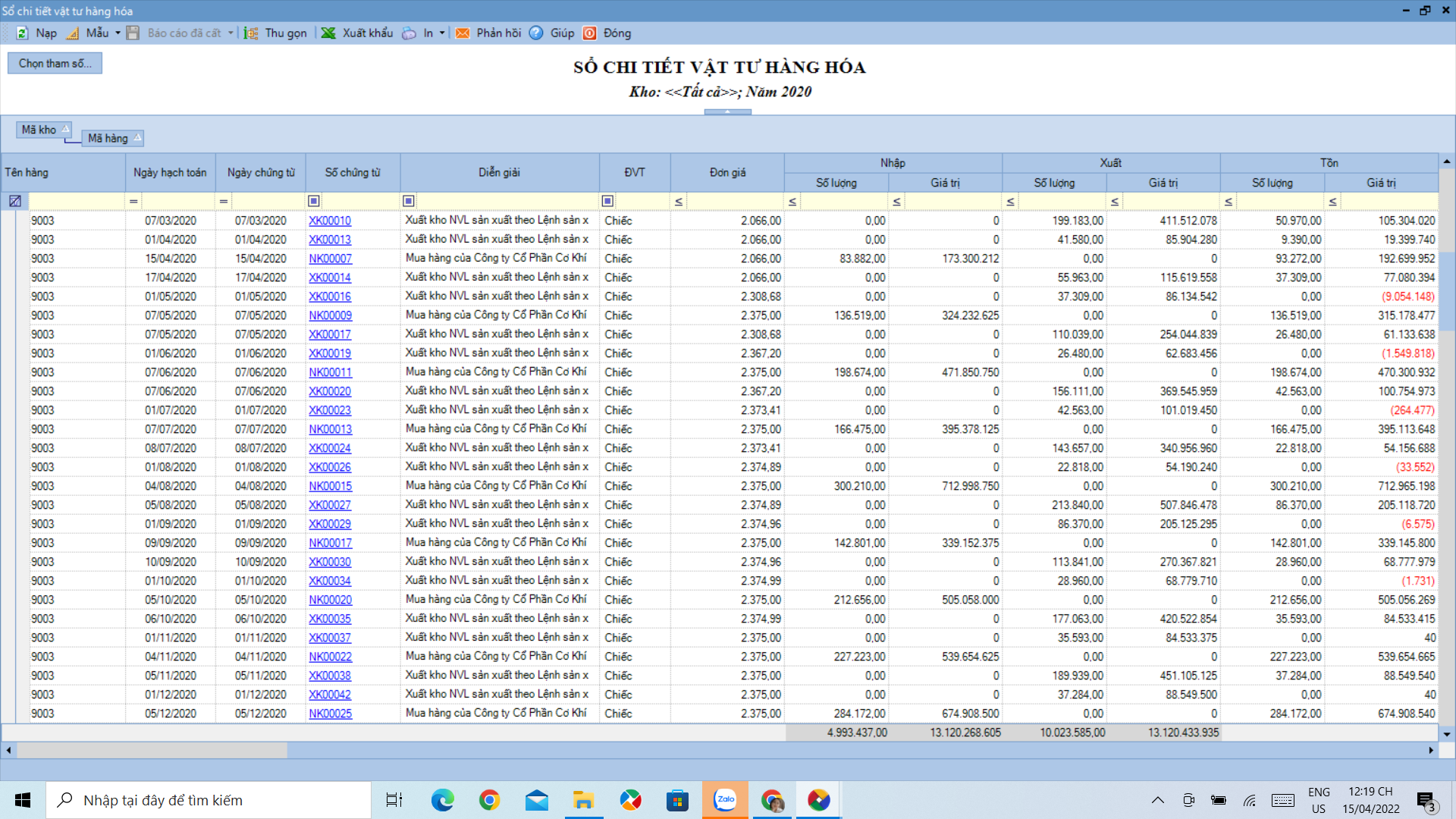Show hidden system tray icons
Image resolution: width=1456 pixels, height=819 pixels.
pyautogui.click(x=1158, y=800)
